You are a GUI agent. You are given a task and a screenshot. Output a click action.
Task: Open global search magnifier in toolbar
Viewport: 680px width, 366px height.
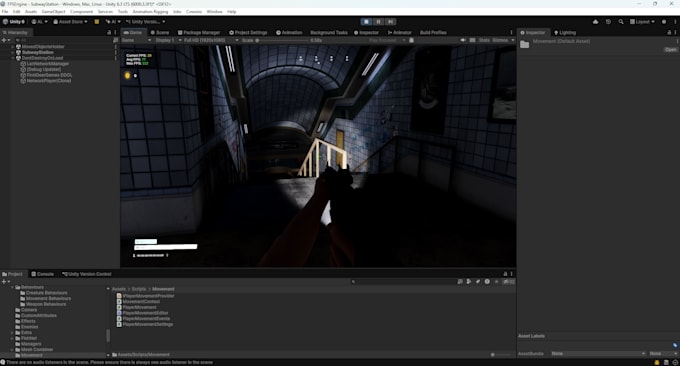621,22
